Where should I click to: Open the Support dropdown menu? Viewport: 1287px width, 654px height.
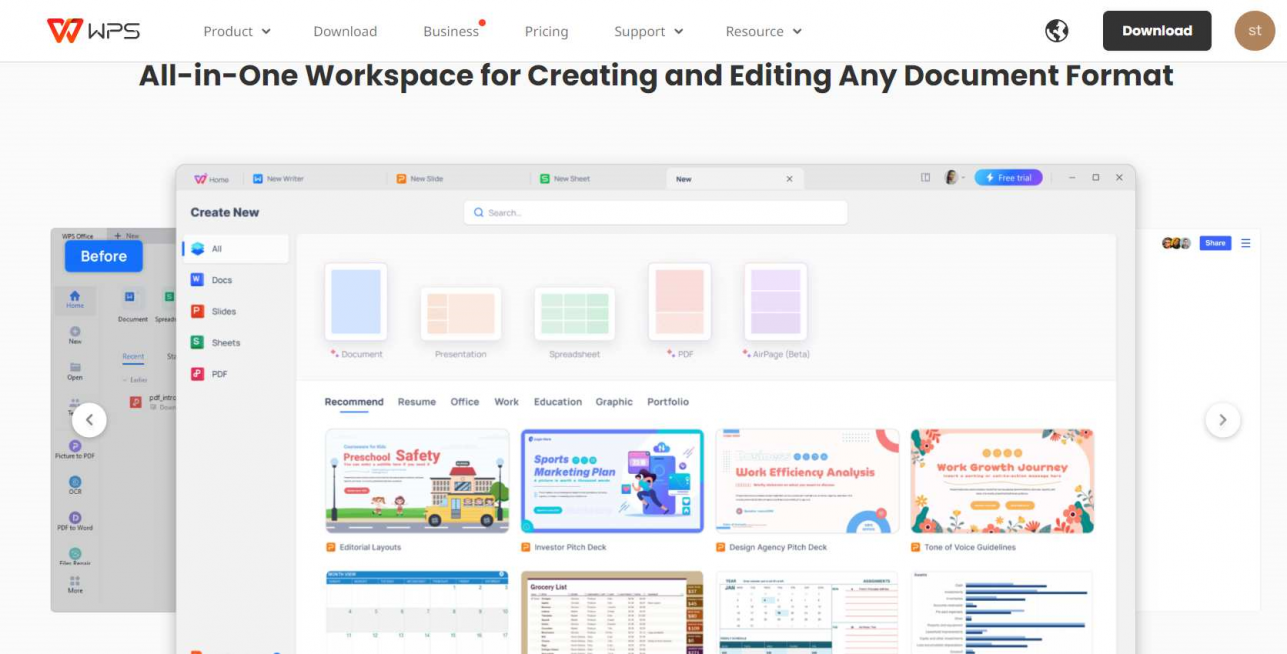pos(647,31)
